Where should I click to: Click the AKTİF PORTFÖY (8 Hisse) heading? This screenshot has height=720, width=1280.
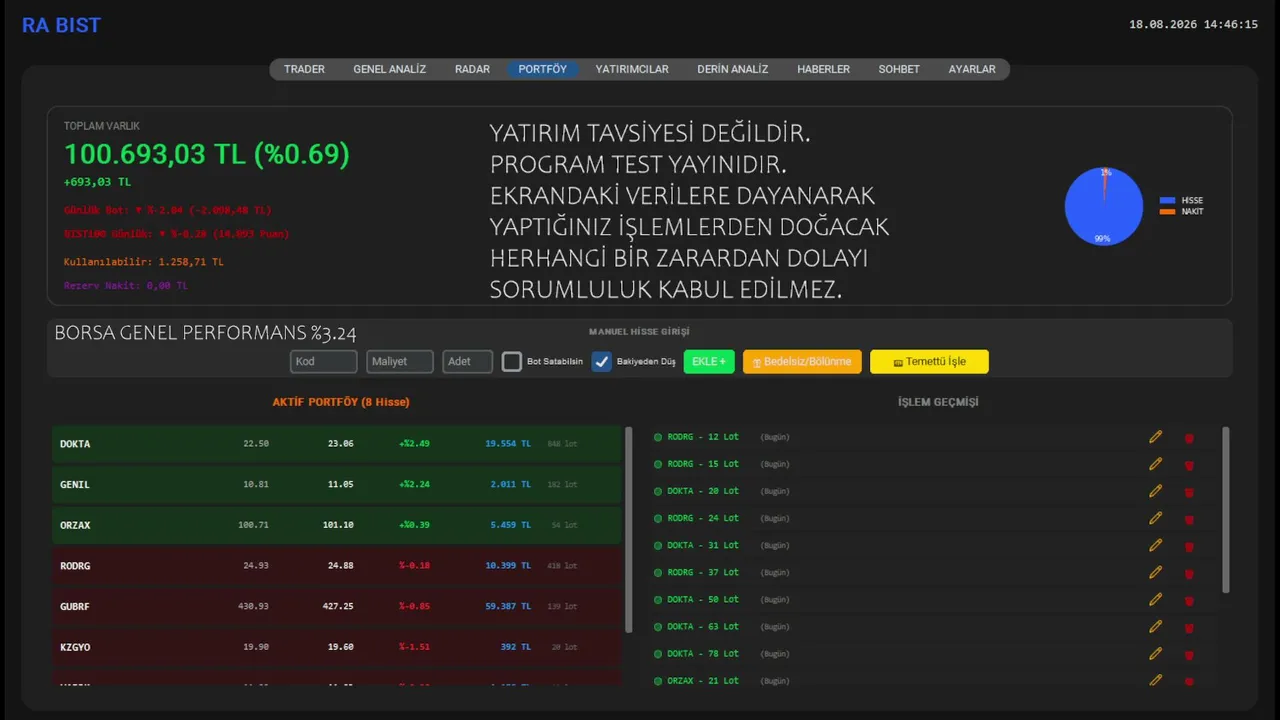[341, 402]
